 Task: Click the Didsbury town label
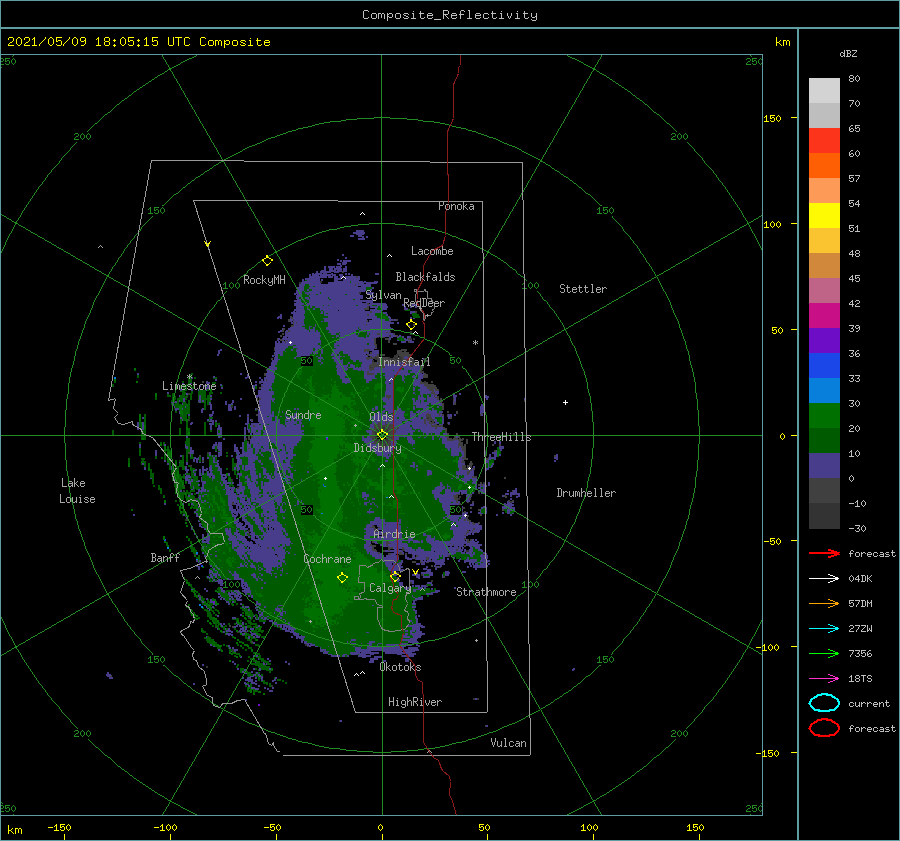377,448
